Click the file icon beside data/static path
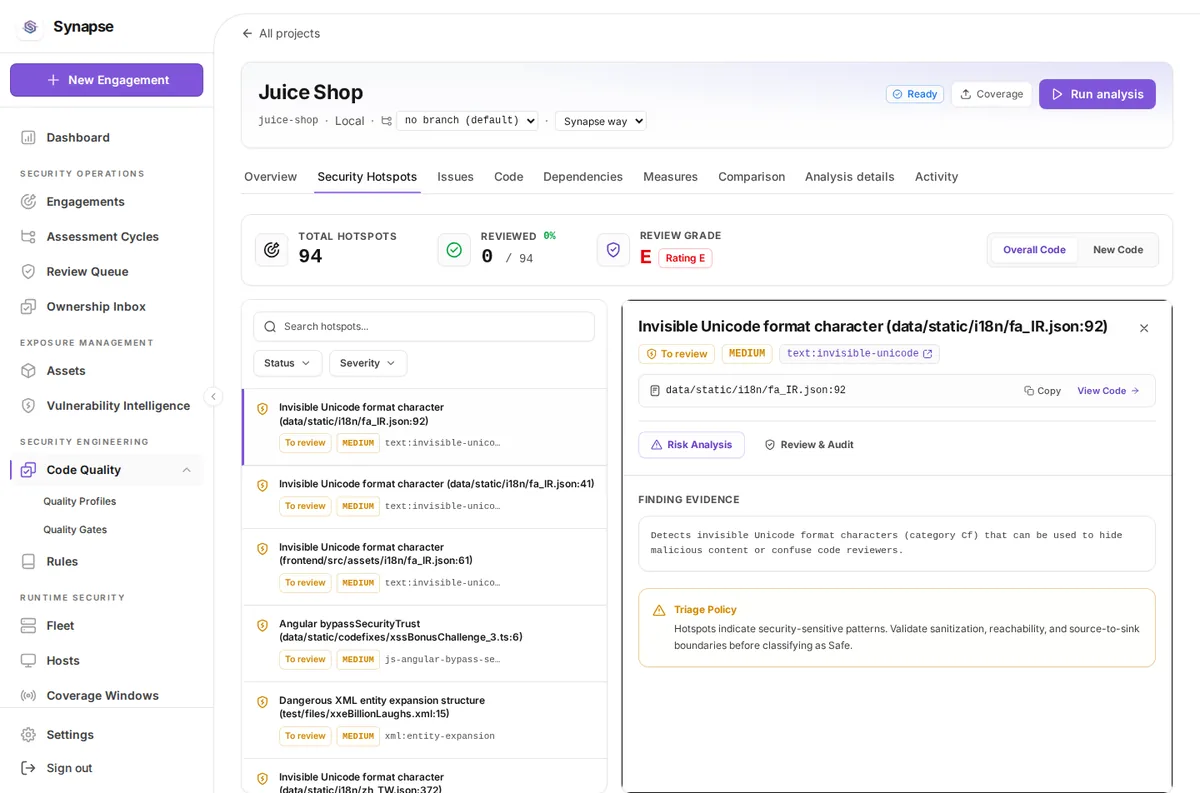The width and height of the screenshot is (1200, 793). point(655,391)
